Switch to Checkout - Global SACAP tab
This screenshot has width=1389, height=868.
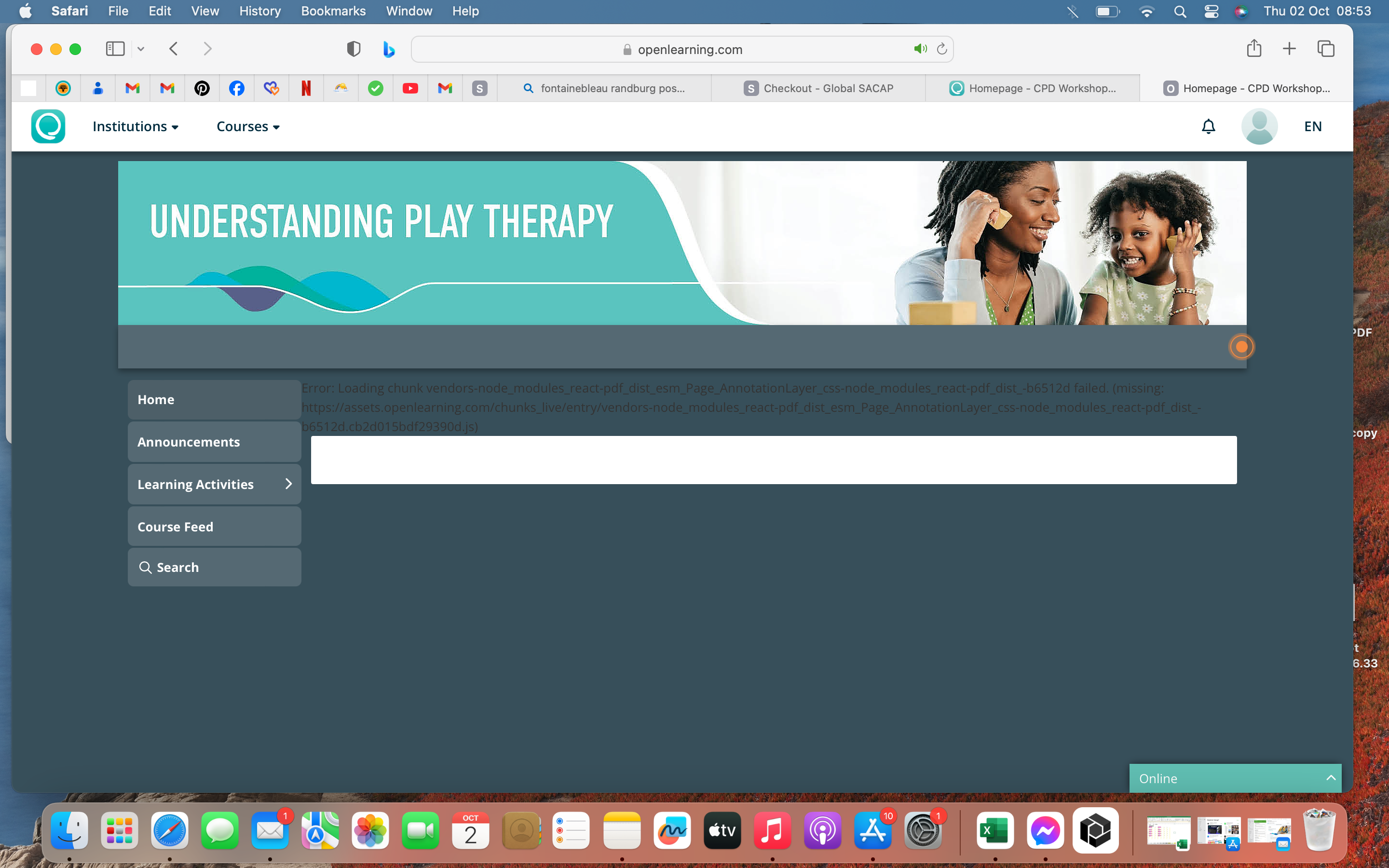click(x=818, y=88)
